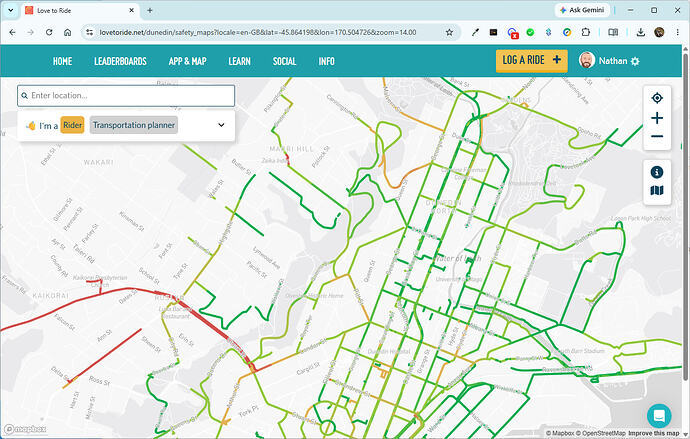Bookmark this page with the star icon
This screenshot has height=439, width=690.
(x=449, y=32)
